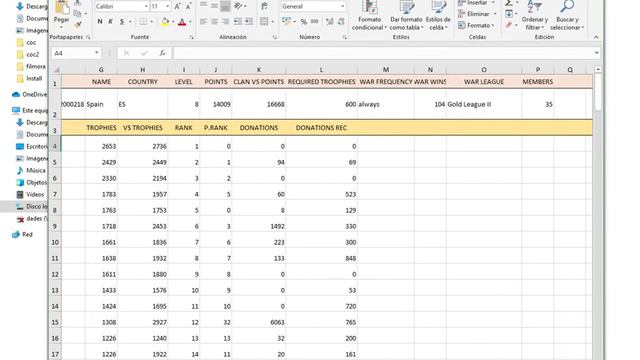
Task: Open the font color palette arrow
Action: pos(190,22)
